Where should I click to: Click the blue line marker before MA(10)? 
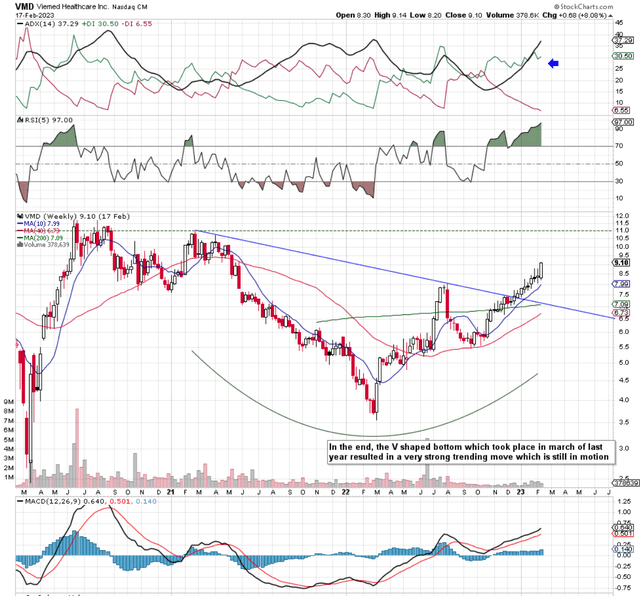(x=20, y=224)
